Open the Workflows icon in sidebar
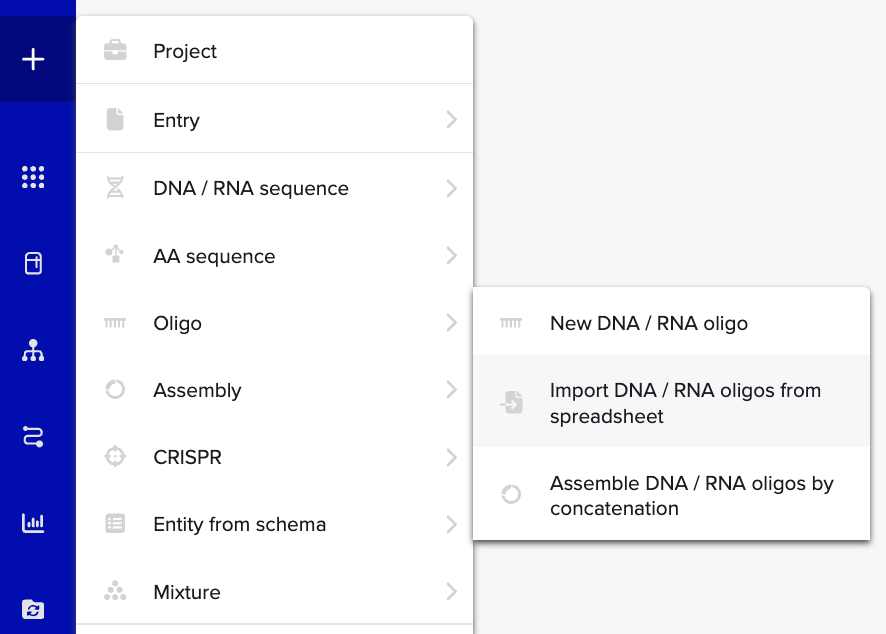Screen dimensions: 886x634 pyautogui.click(x=34, y=436)
